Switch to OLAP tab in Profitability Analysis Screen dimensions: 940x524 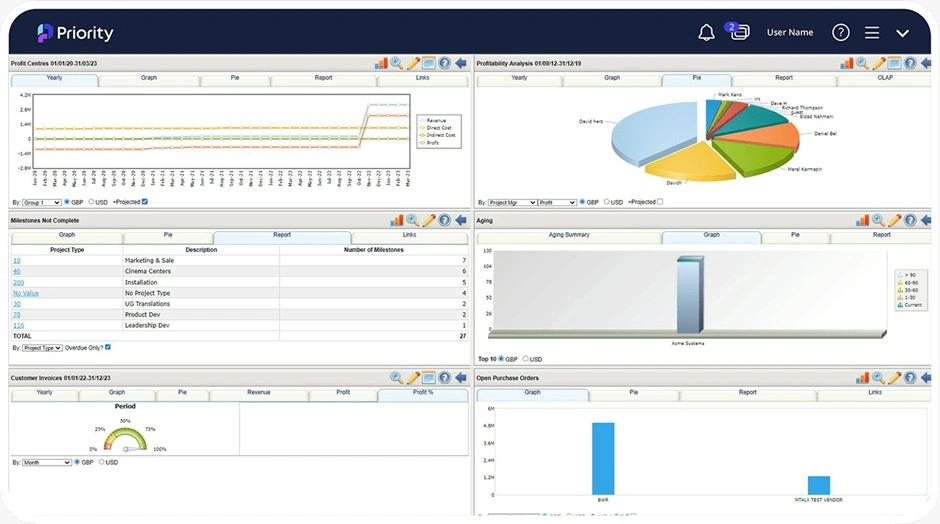pos(884,78)
